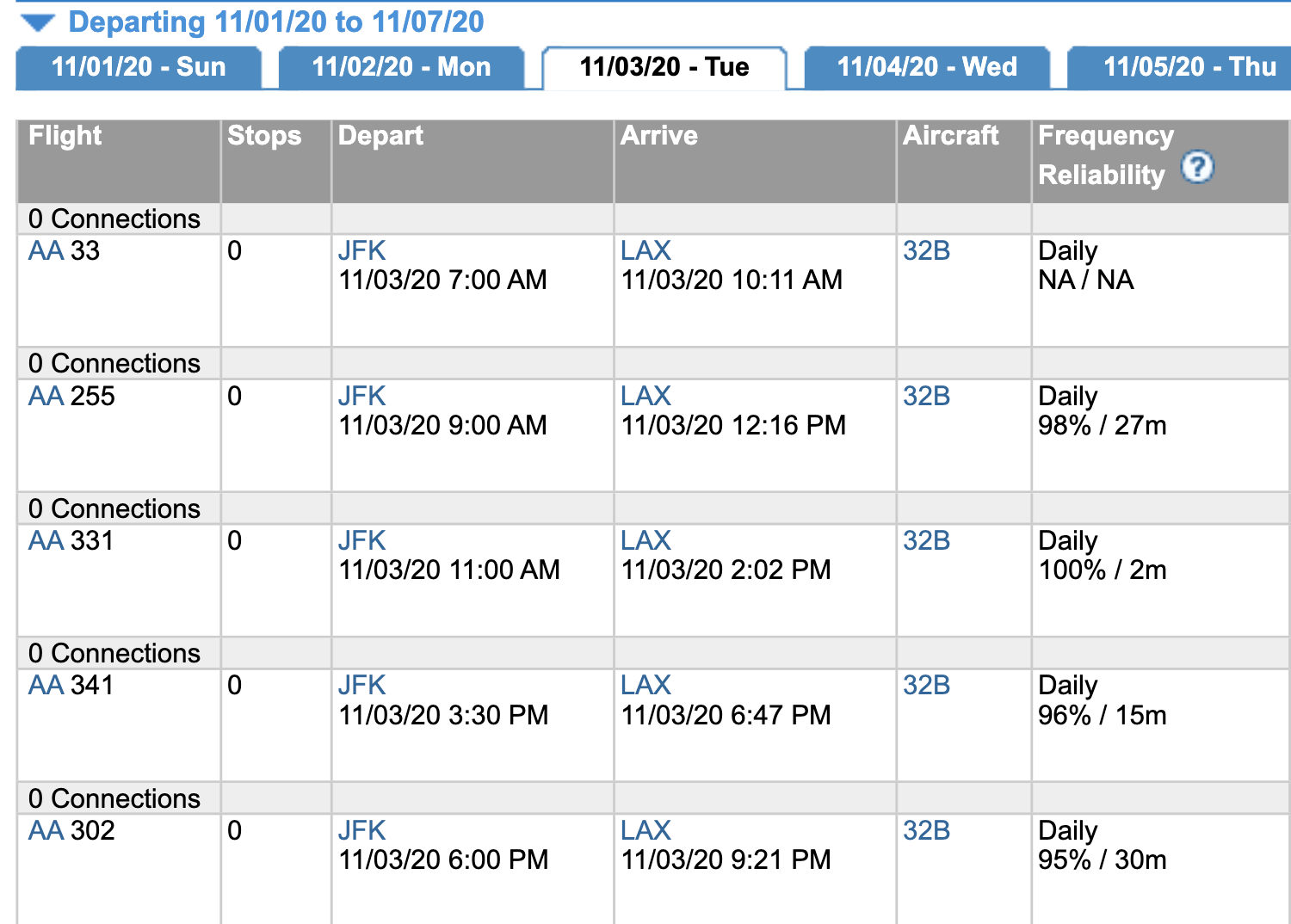
Task: Go to the 11/04/20 - Wed tab
Action: 927,67
